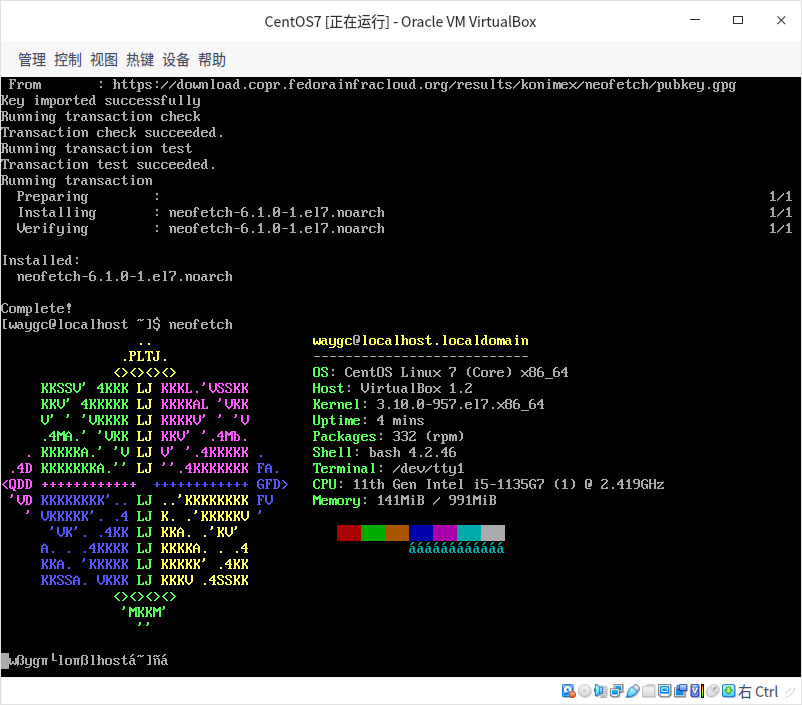Viewport: 802px width, 705px height.
Task: Click the 'Installed:' terminal line
Action: point(40,260)
